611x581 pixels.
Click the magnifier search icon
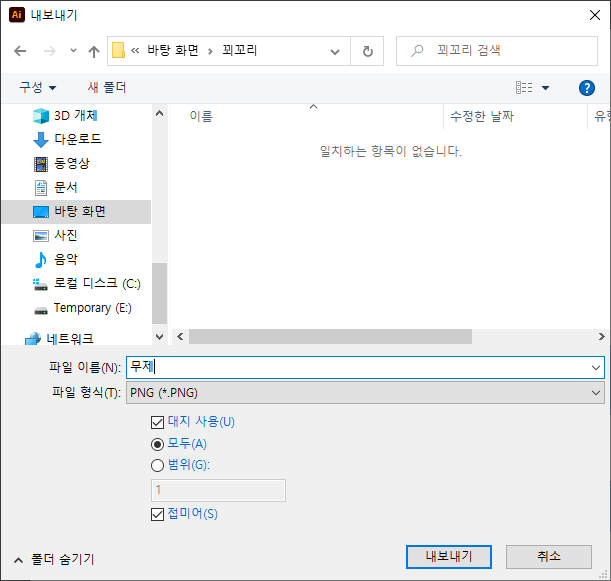point(417,51)
